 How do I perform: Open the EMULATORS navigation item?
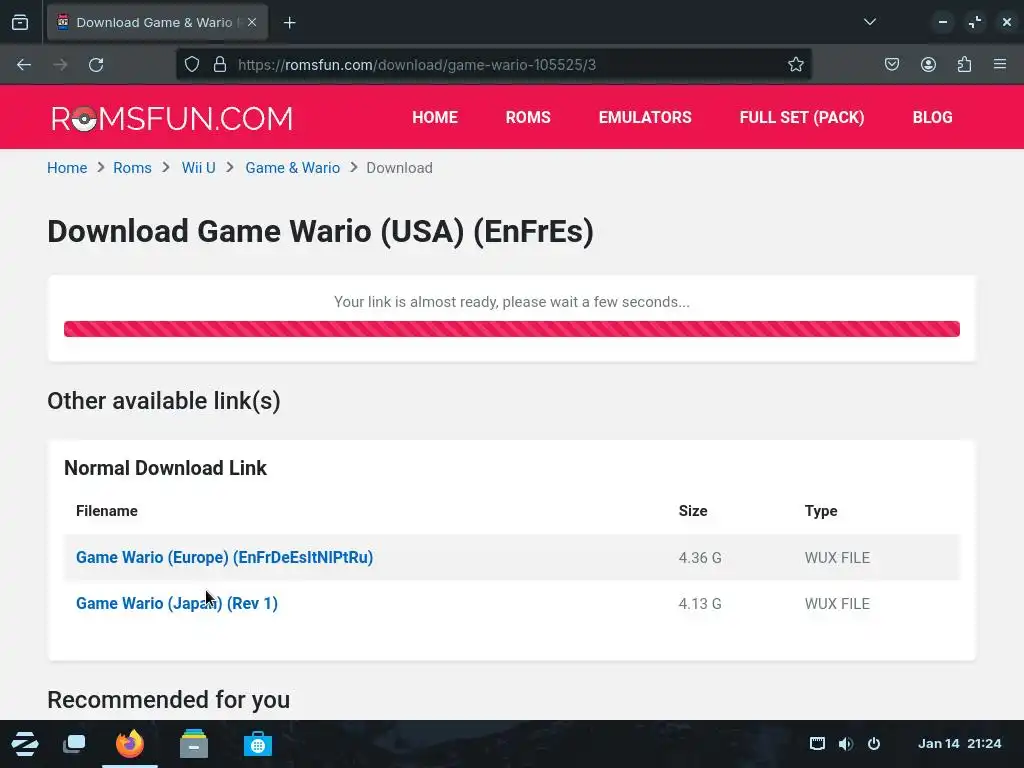645,118
